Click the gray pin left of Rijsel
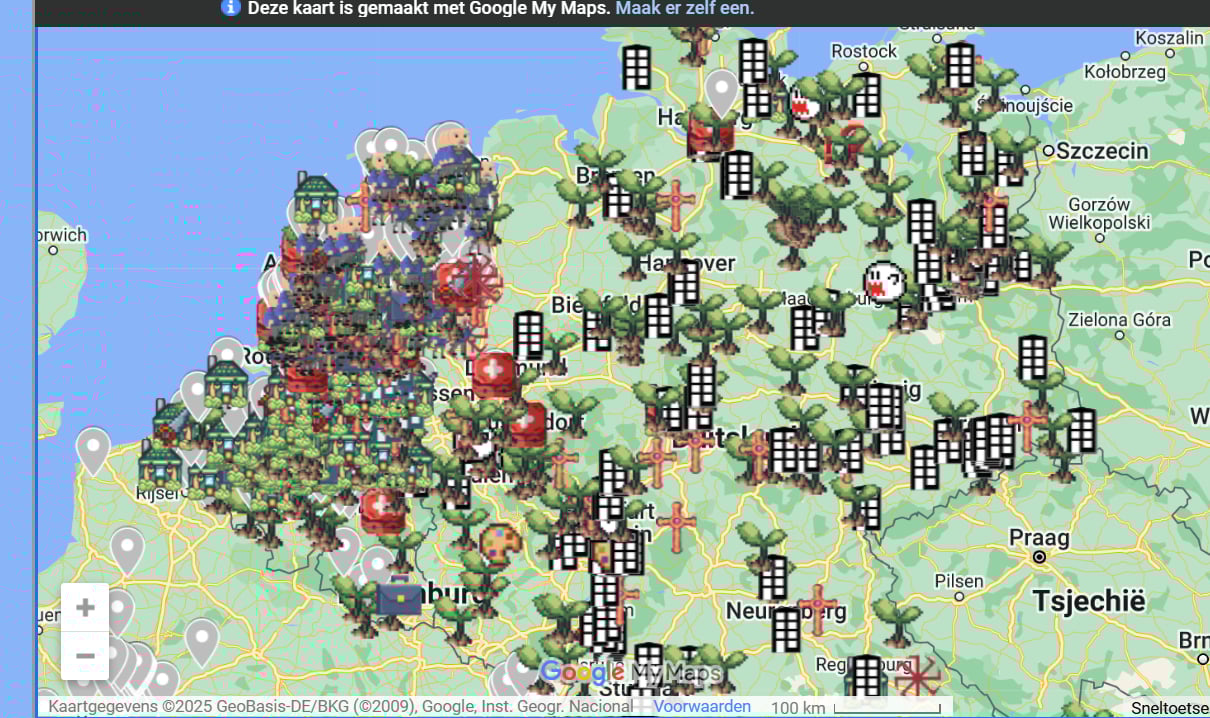Viewport: 1210px width, 718px height. 93,451
